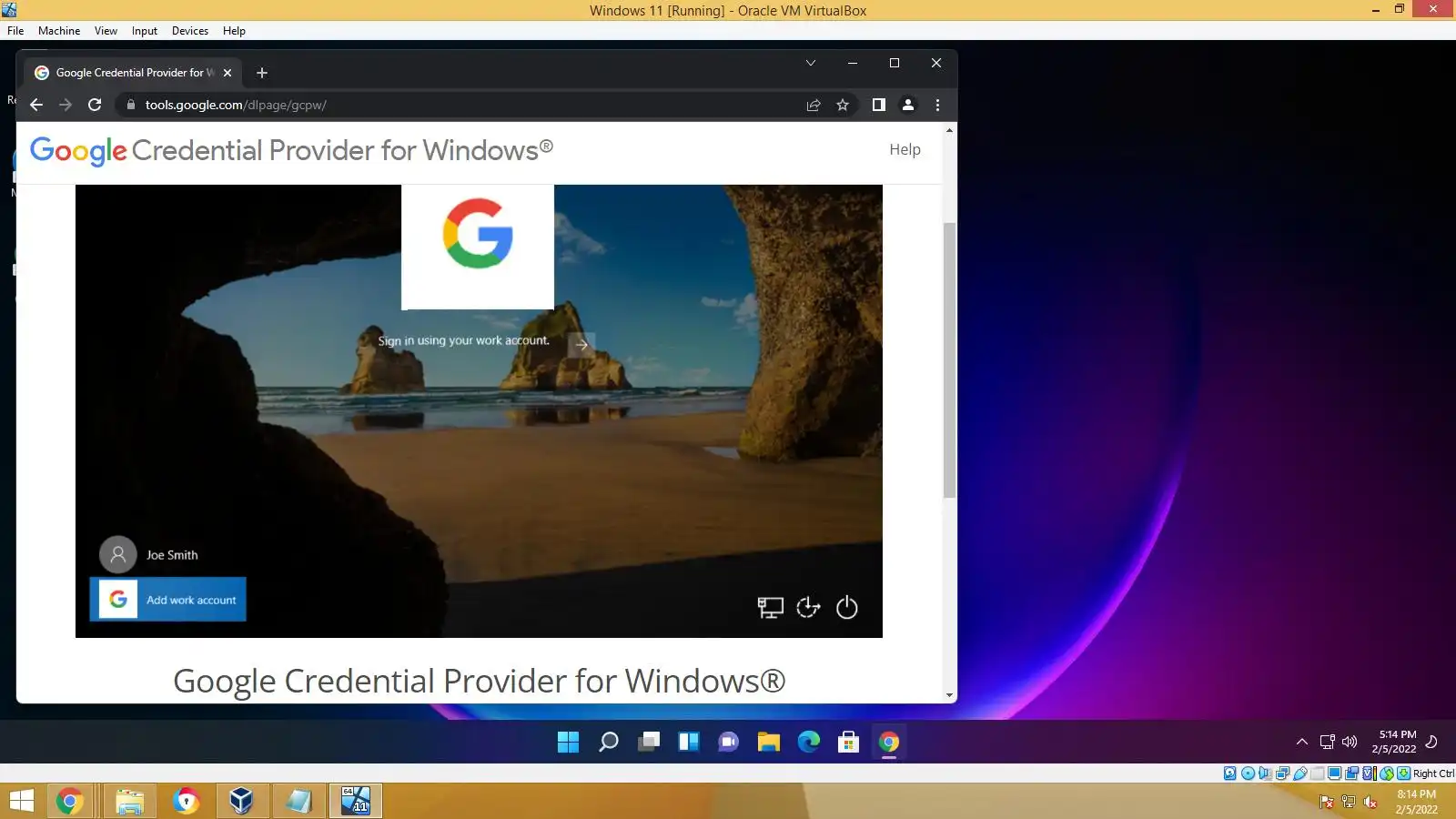Image resolution: width=1456 pixels, height=819 pixels.
Task: Open the VirtualBox File menu
Action: [x=15, y=31]
